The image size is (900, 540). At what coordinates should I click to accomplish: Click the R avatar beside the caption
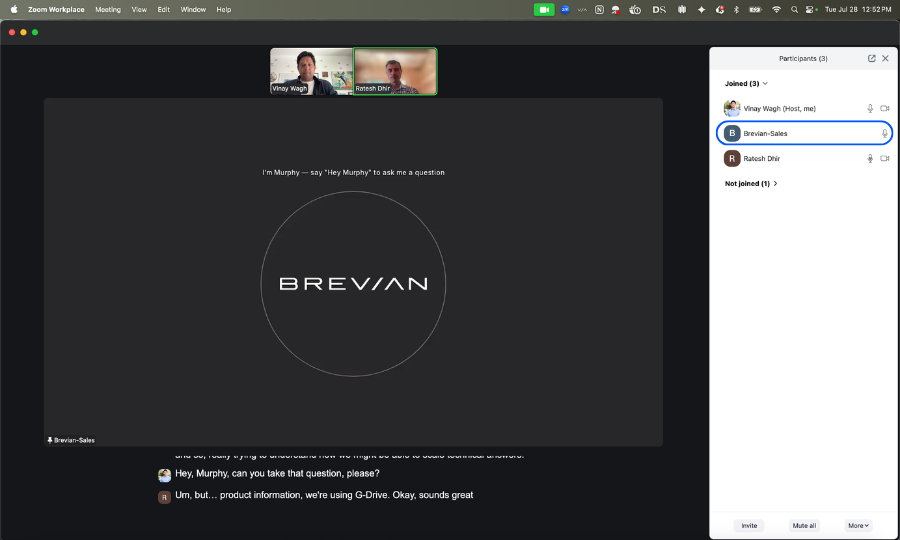click(164, 497)
